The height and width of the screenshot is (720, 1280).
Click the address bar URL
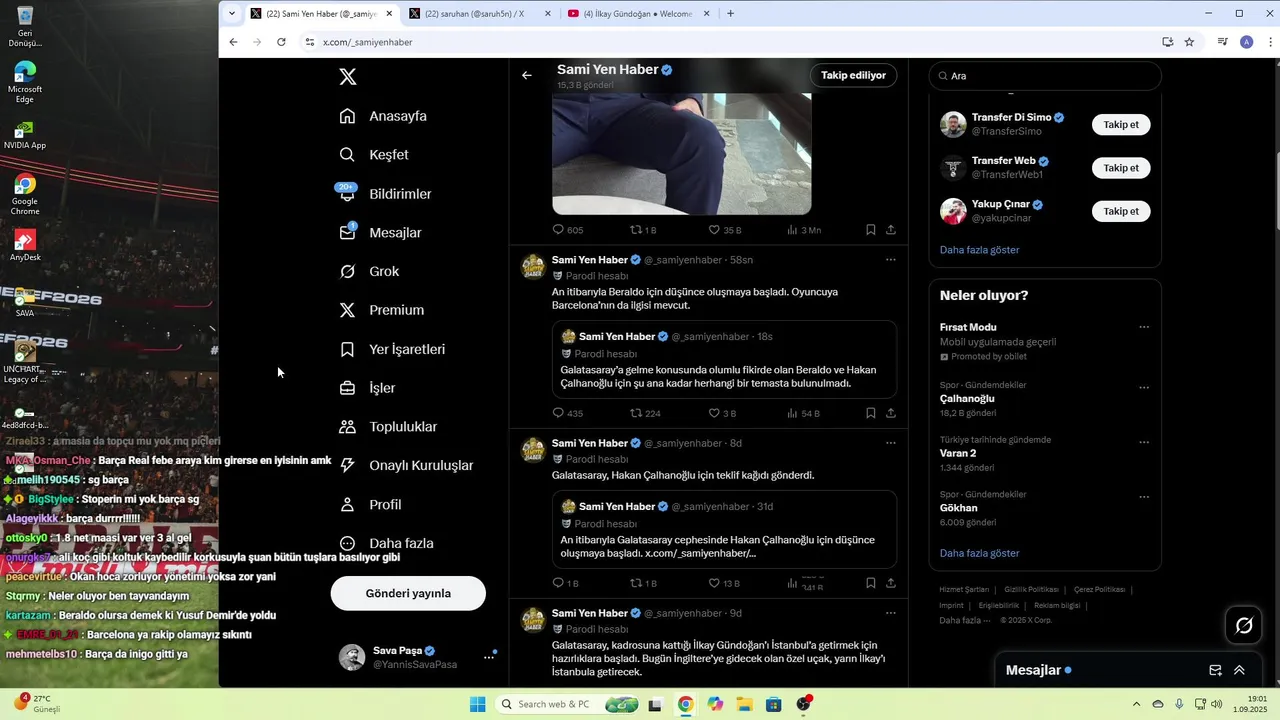point(368,42)
